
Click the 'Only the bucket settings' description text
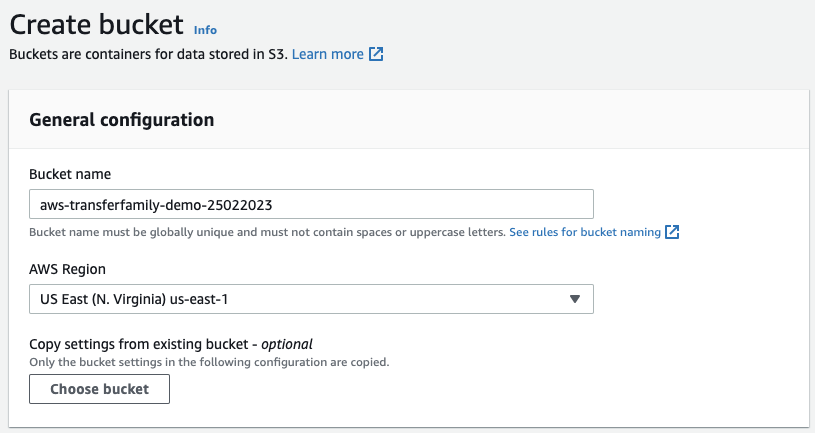tap(209, 361)
